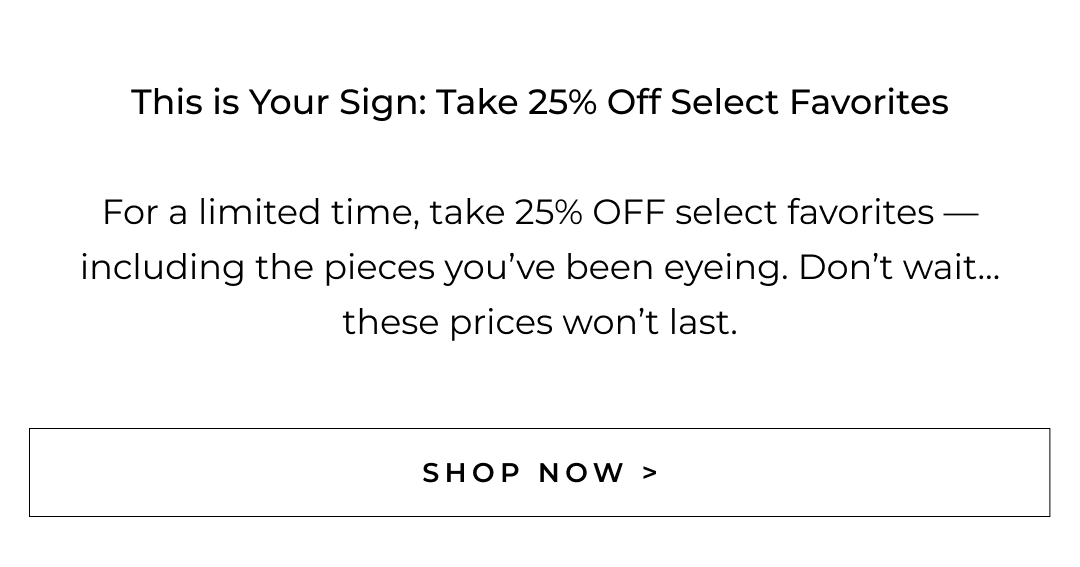The height and width of the screenshot is (567, 1080).
Task: Click the SHOP NOW button
Action: point(540,473)
